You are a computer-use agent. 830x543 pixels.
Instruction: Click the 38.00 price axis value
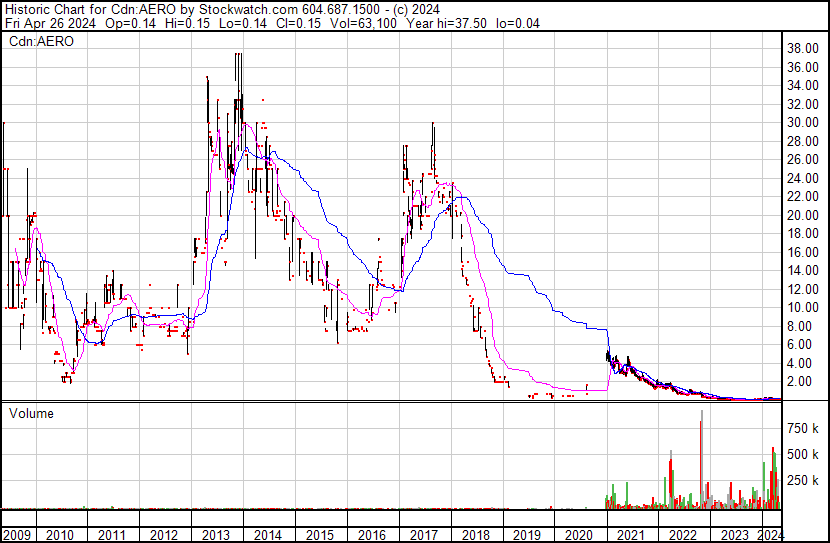[802, 49]
